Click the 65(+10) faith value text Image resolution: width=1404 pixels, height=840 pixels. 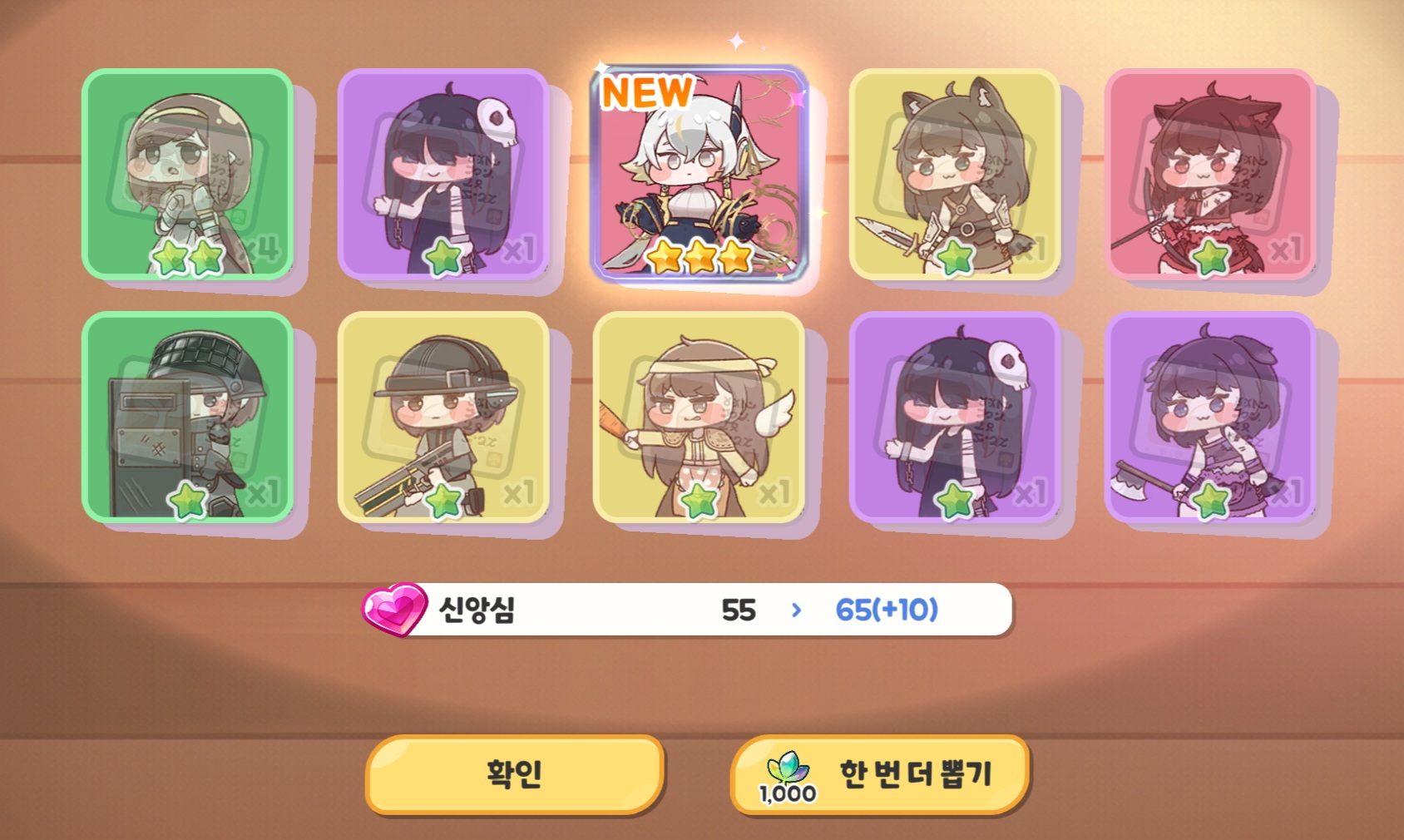click(887, 610)
